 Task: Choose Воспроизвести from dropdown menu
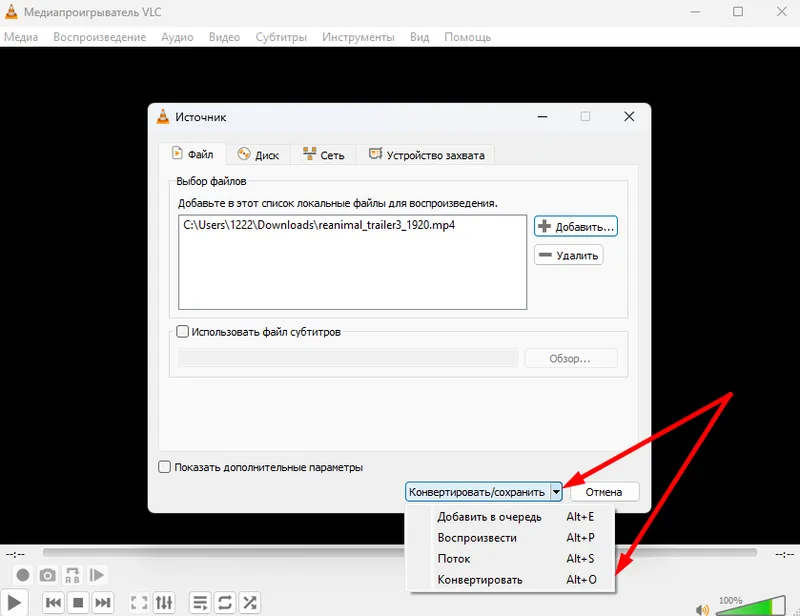(x=511, y=537)
